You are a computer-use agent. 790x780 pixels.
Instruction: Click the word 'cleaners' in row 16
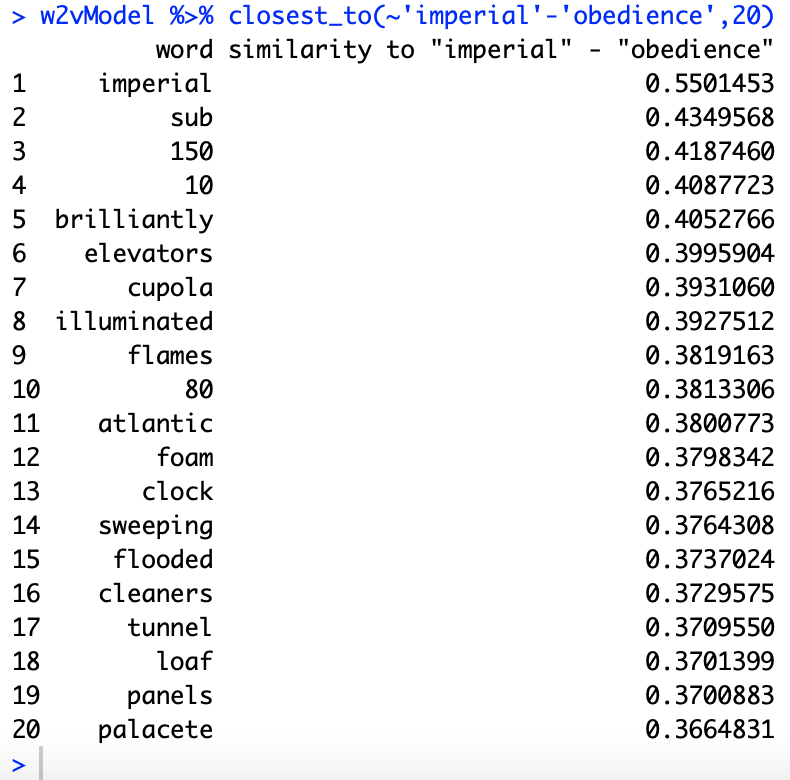click(x=155, y=594)
